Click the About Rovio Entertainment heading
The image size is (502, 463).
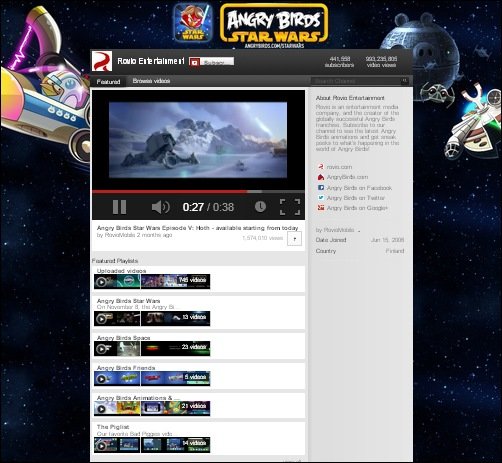point(350,98)
